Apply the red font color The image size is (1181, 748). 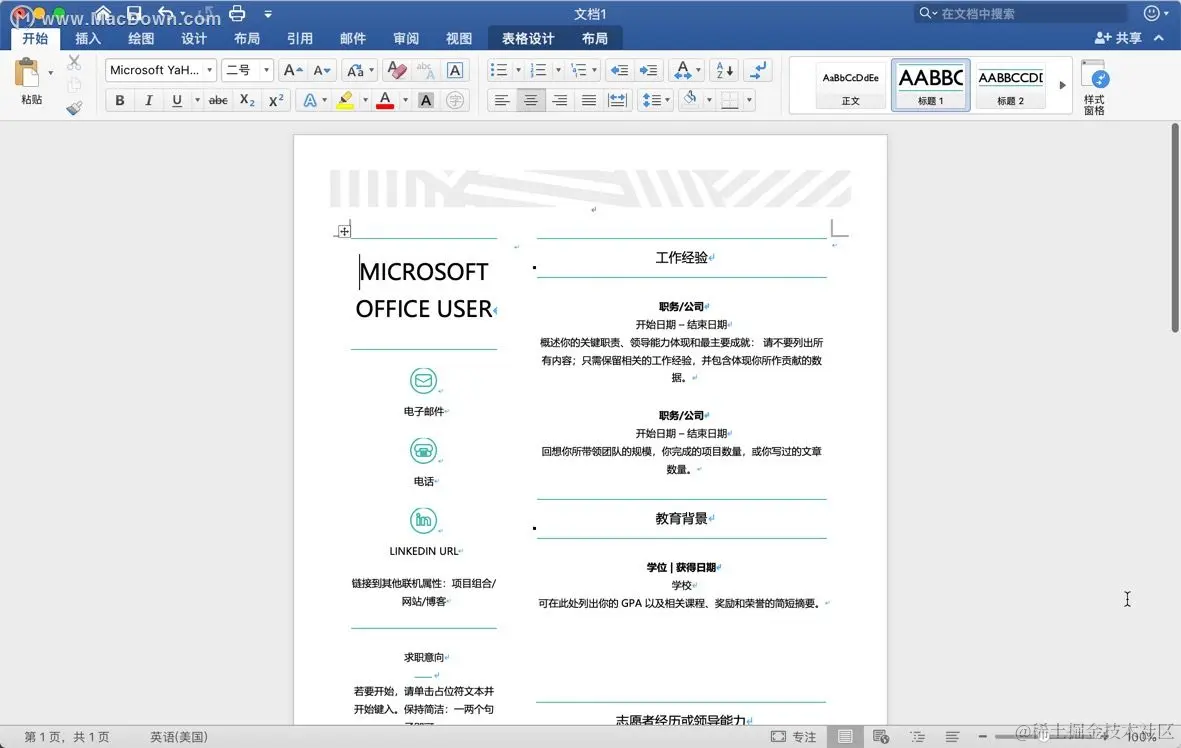click(x=385, y=100)
